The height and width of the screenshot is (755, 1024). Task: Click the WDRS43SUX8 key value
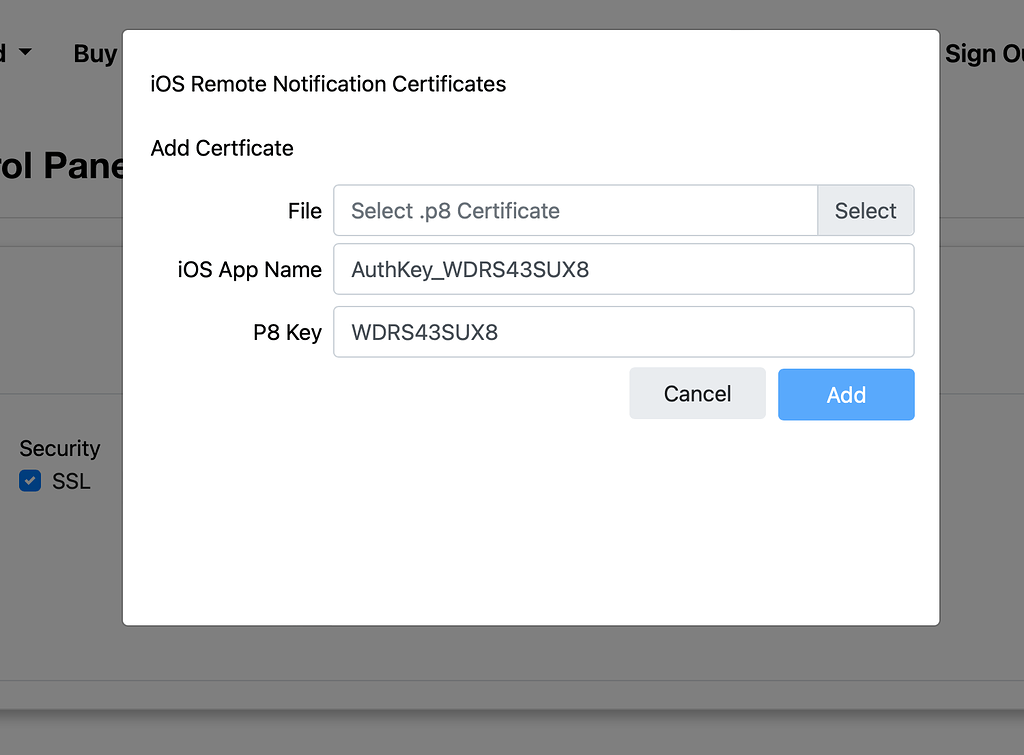[x=424, y=331]
